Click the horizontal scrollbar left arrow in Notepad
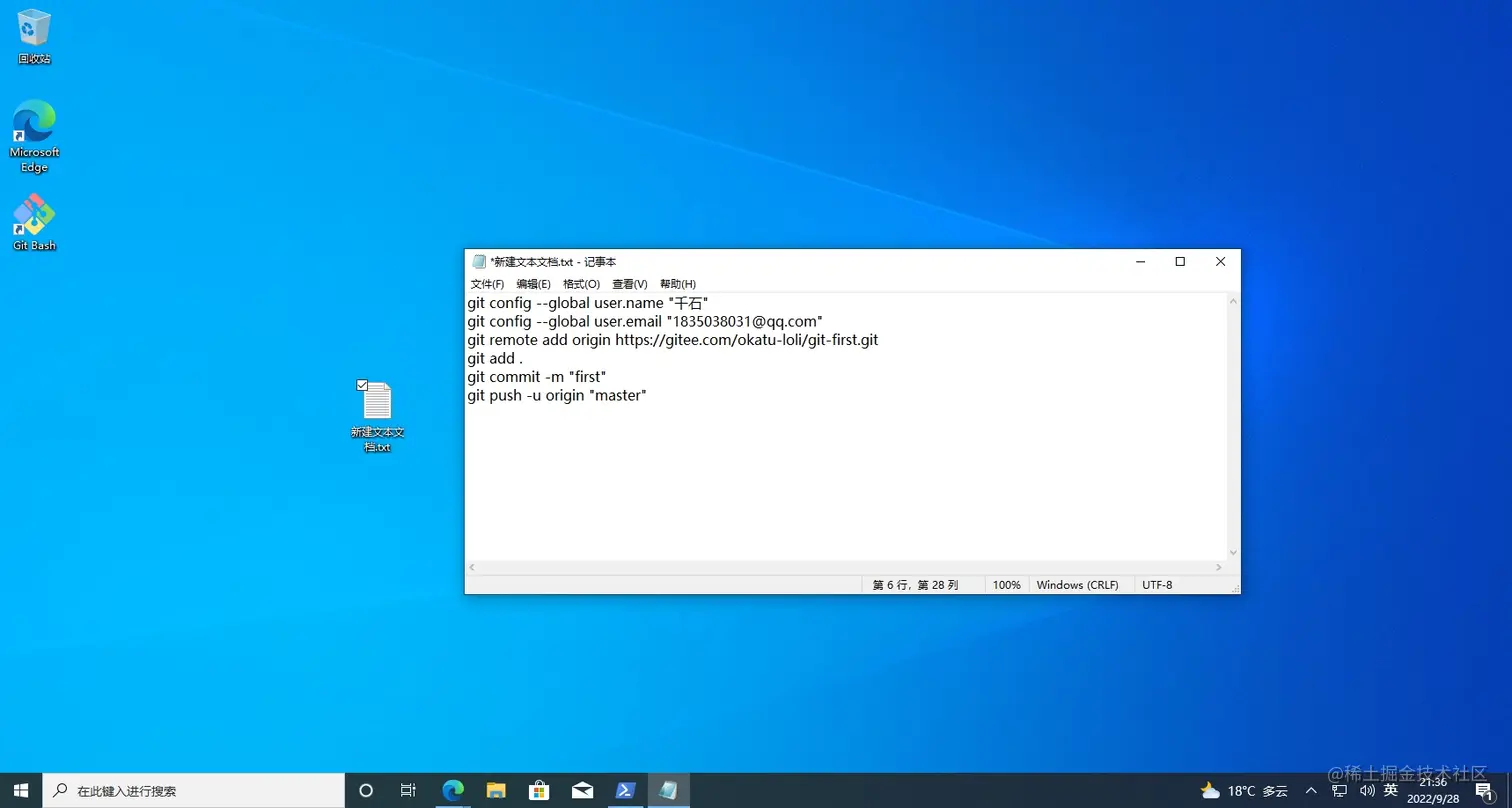This screenshot has width=1512, height=808. point(473,567)
